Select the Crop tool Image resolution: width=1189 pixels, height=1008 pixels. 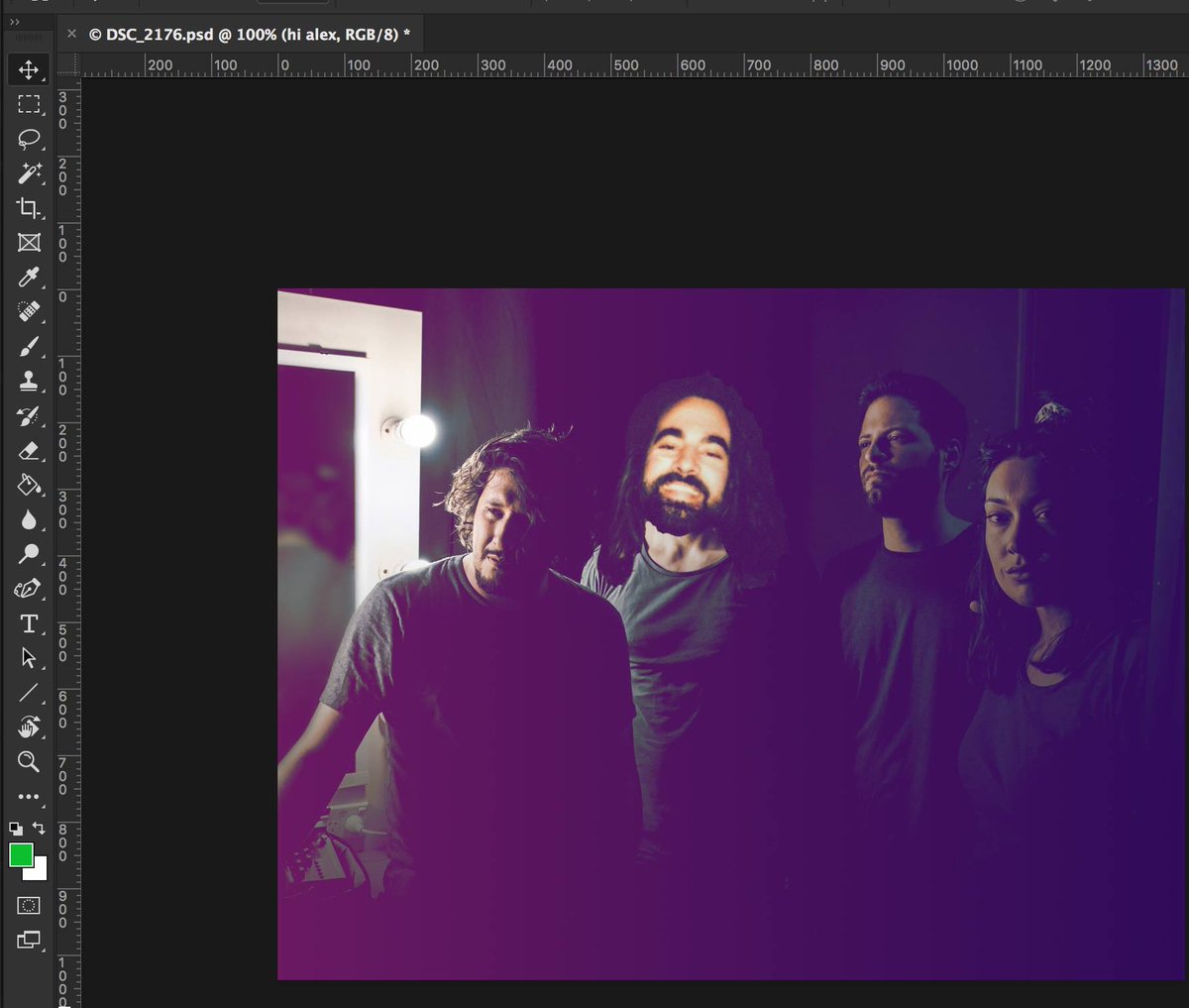point(29,208)
